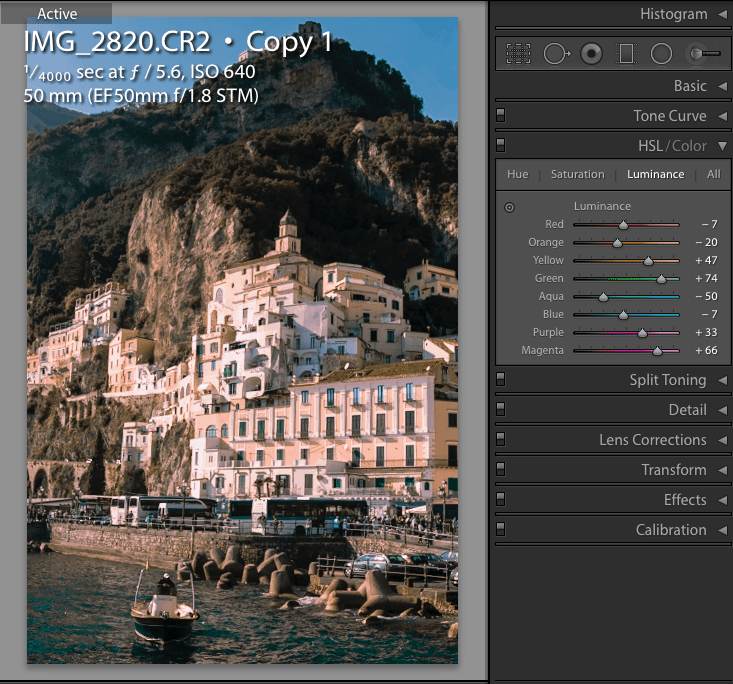The image size is (733, 684).
Task: Toggle the Transform panel switch
Action: (501, 469)
